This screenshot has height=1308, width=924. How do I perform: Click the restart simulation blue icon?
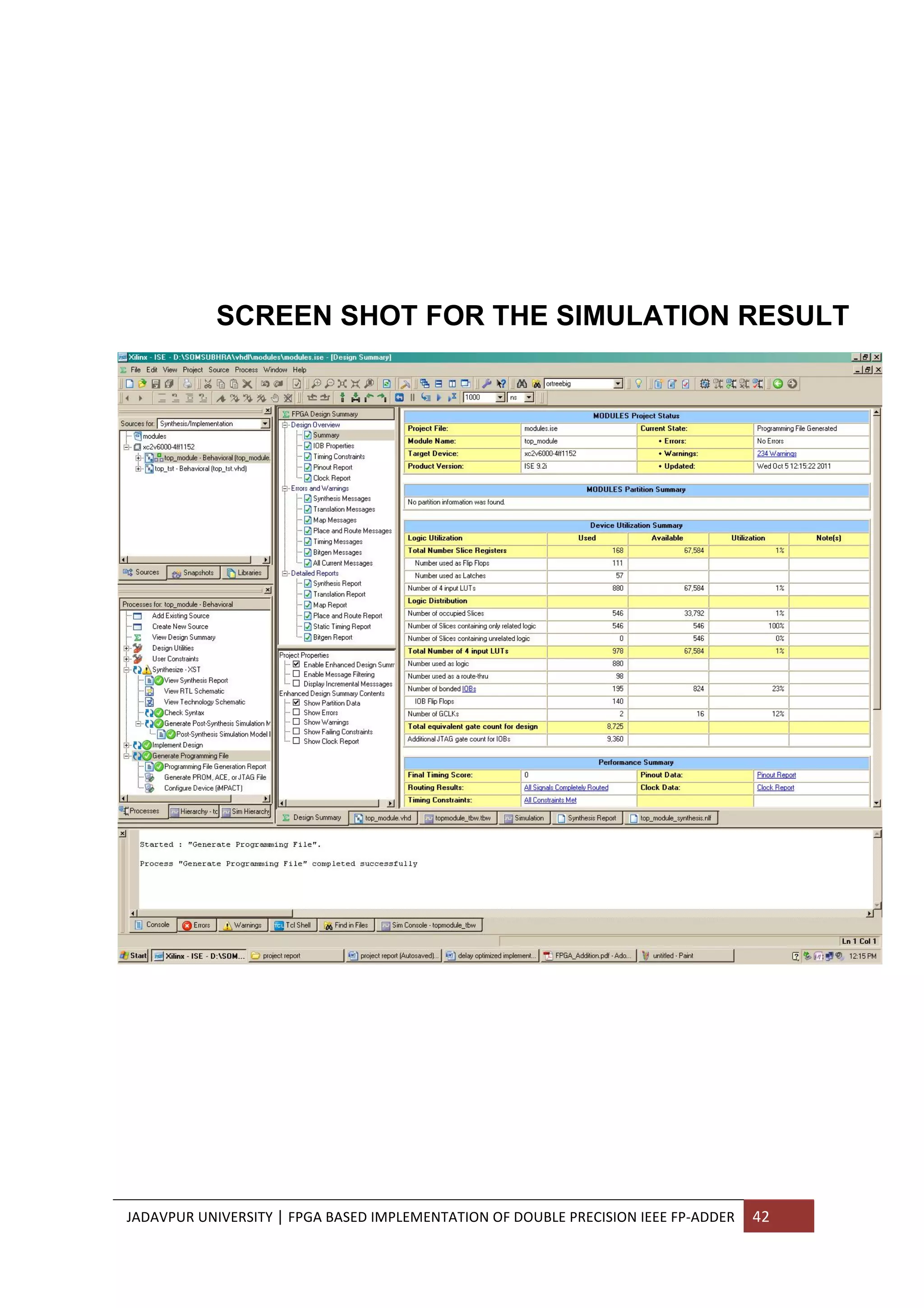click(x=399, y=398)
